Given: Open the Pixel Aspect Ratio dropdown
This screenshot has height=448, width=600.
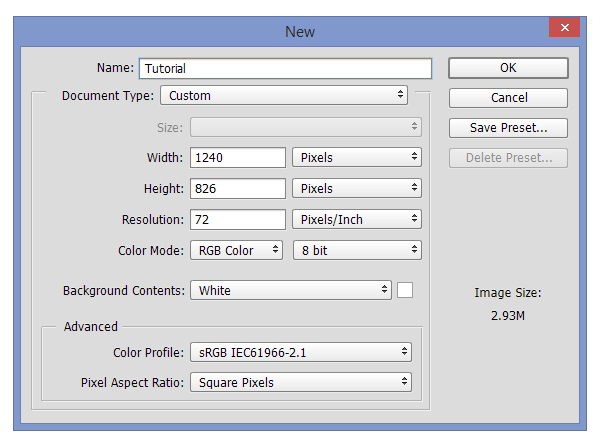Looking at the screenshot, I should 301,382.
